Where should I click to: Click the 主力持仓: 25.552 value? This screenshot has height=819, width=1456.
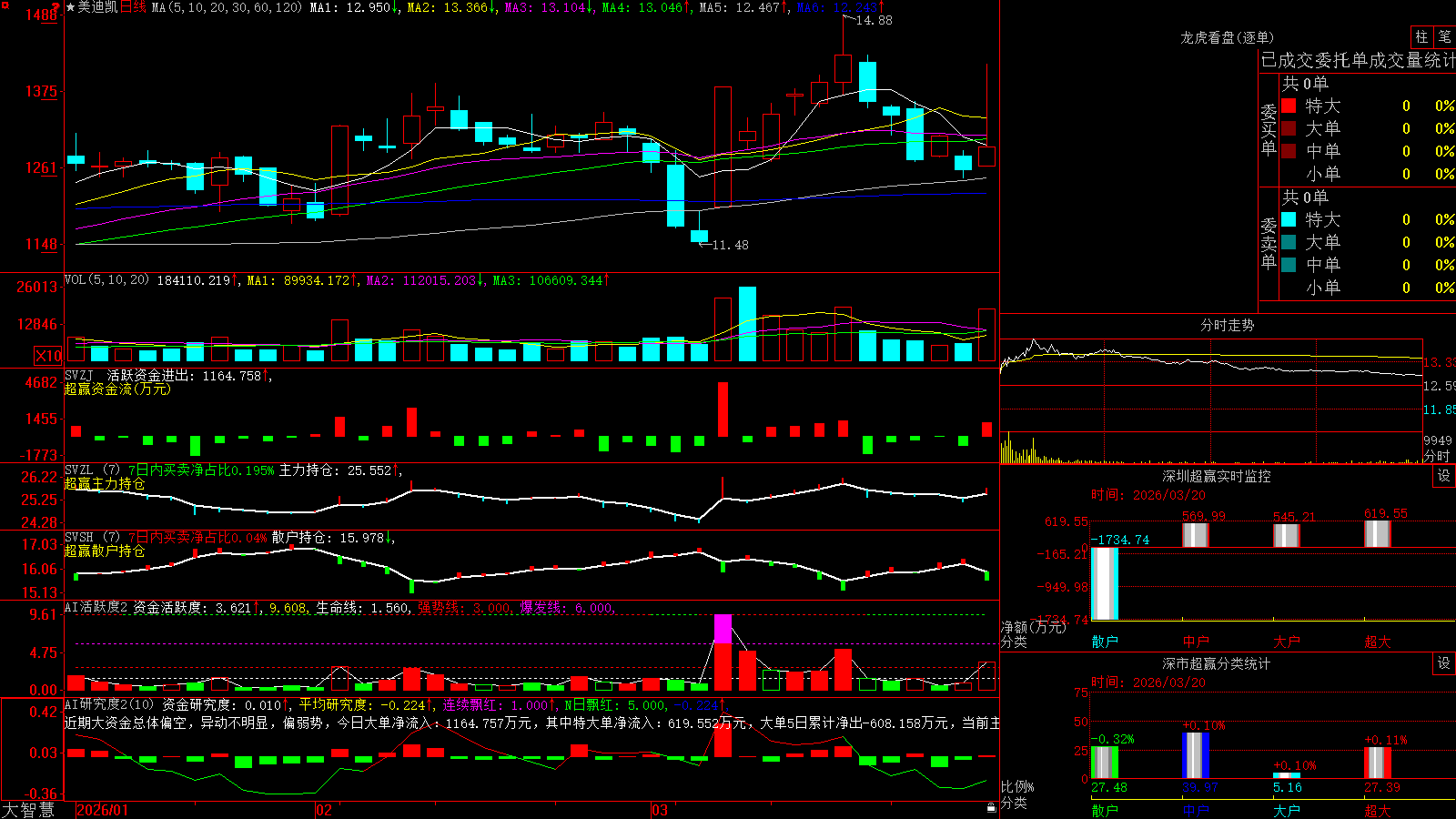[x=336, y=470]
